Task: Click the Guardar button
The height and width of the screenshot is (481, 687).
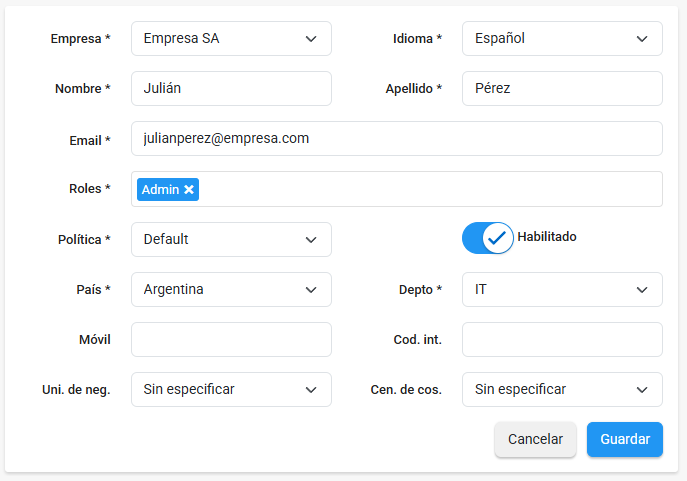Action: 624,439
